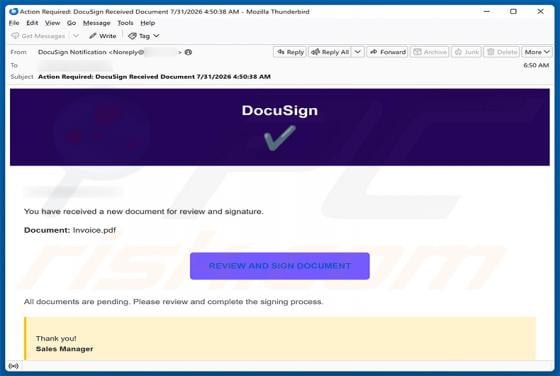
Task: Open the Edit menu
Action: pos(32,23)
